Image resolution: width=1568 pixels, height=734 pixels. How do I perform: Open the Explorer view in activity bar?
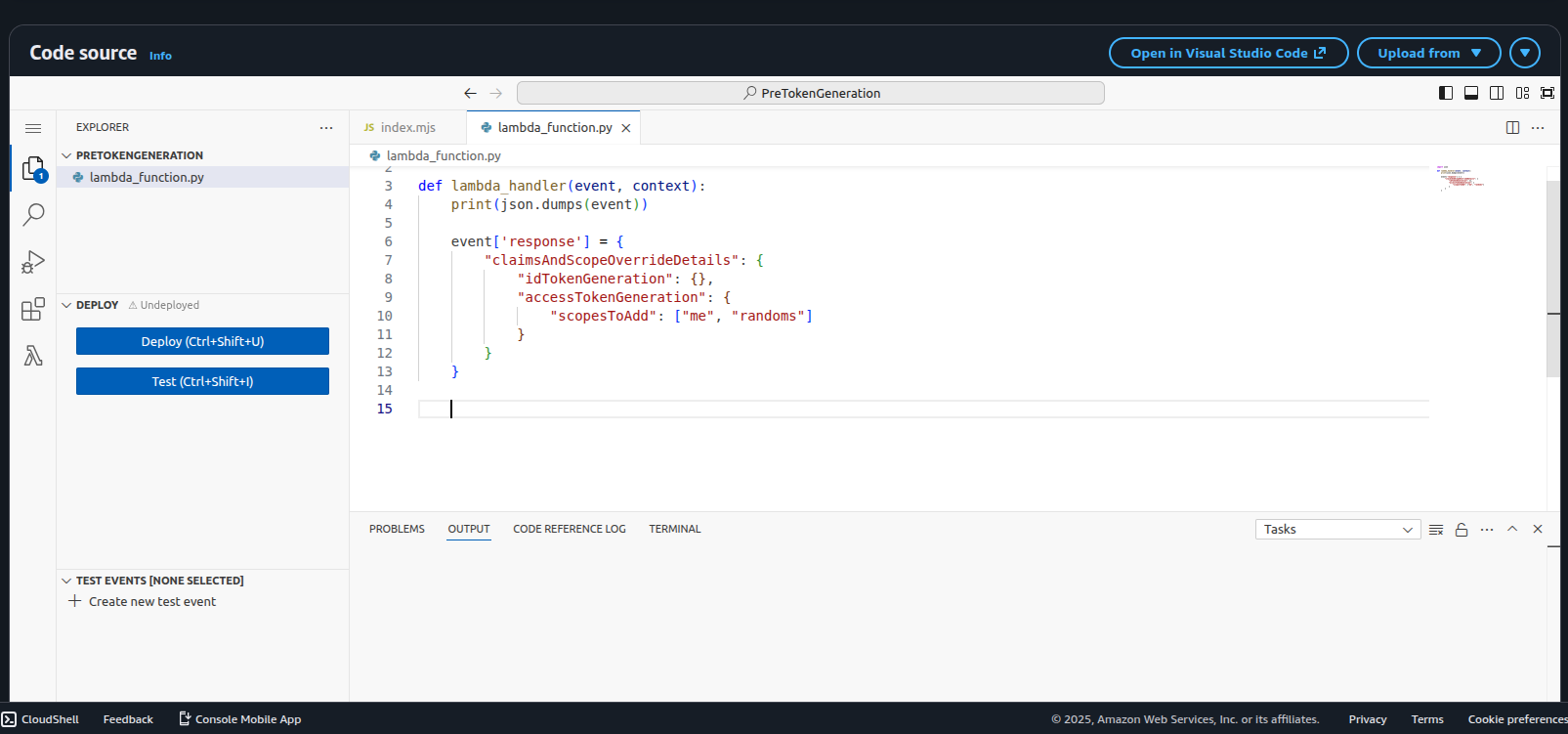33,168
